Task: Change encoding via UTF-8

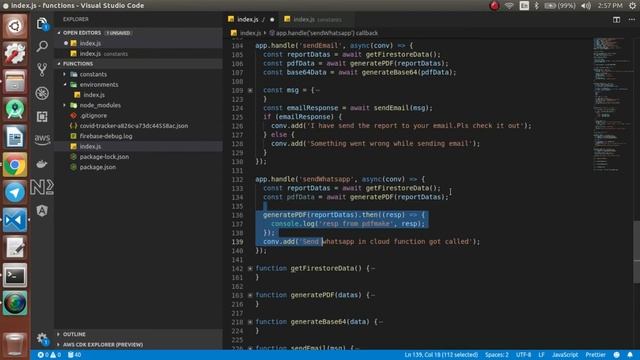Action: [x=523, y=355]
